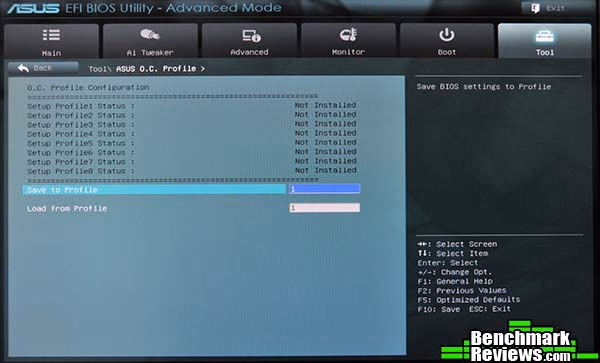The height and width of the screenshot is (363, 600).
Task: Click the Main list icon
Action: pos(51,35)
